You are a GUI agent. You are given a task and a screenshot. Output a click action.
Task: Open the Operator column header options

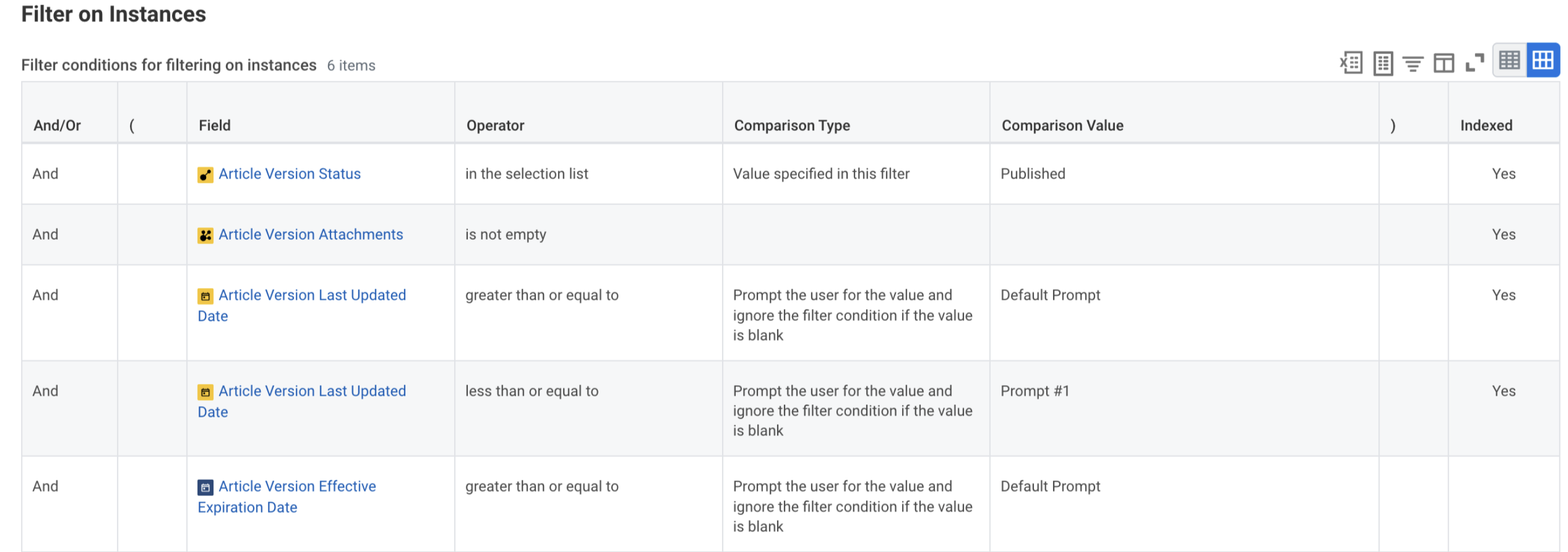pyautogui.click(x=495, y=126)
